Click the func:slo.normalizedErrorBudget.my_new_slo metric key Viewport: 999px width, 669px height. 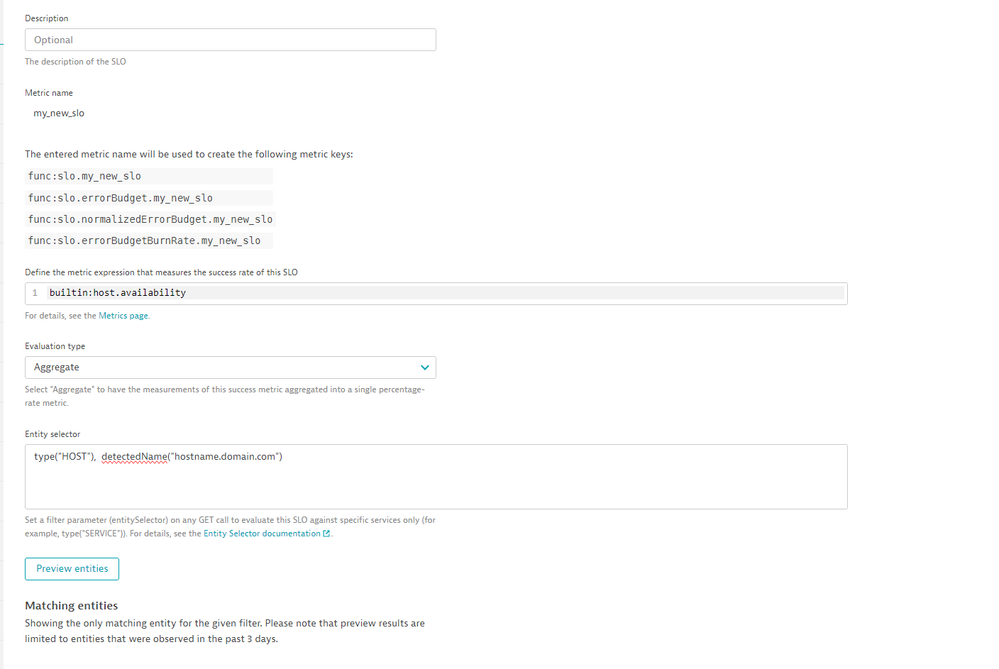[x=150, y=219]
